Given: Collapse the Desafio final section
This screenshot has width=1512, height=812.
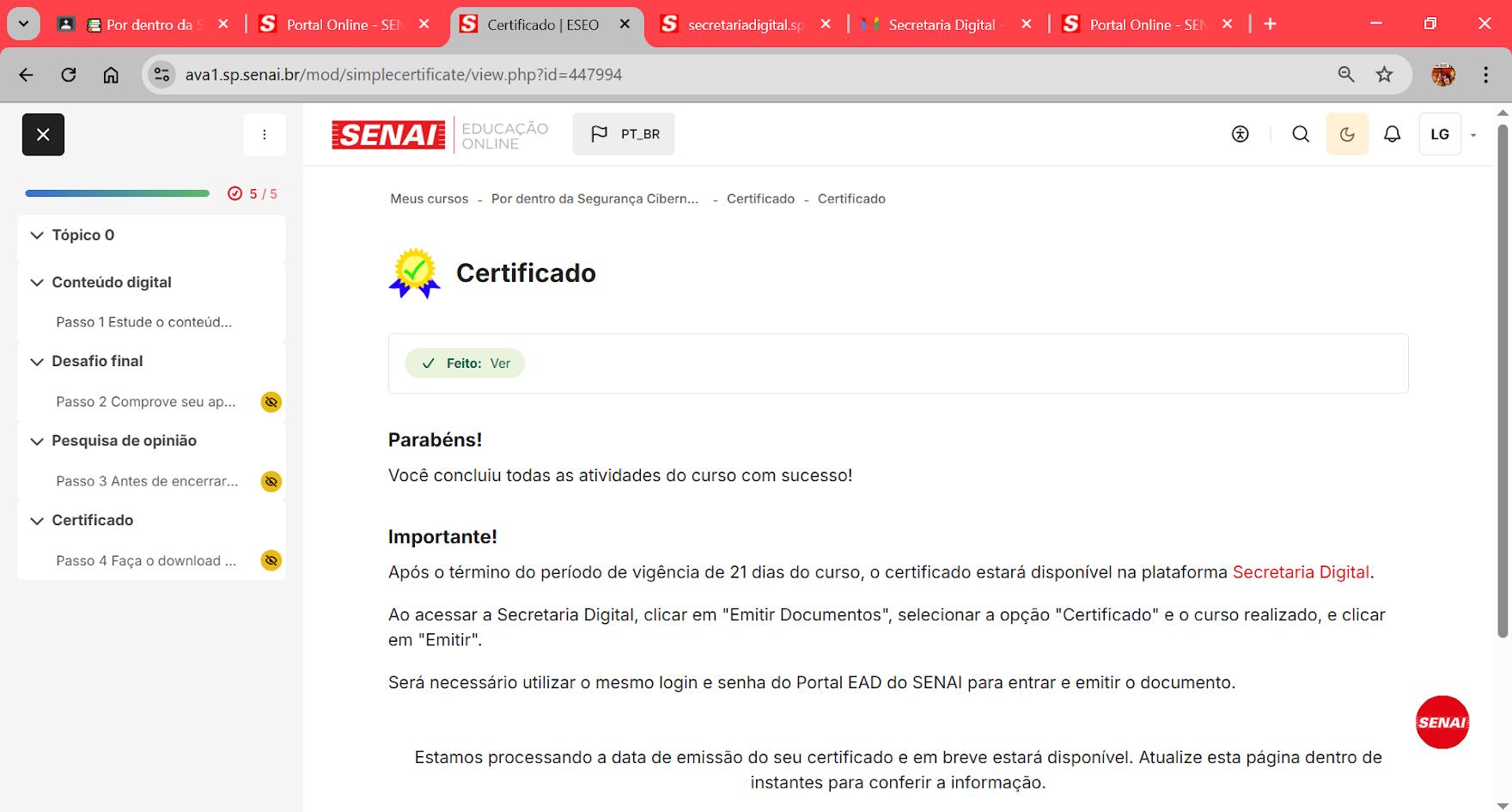Looking at the screenshot, I should click(37, 362).
